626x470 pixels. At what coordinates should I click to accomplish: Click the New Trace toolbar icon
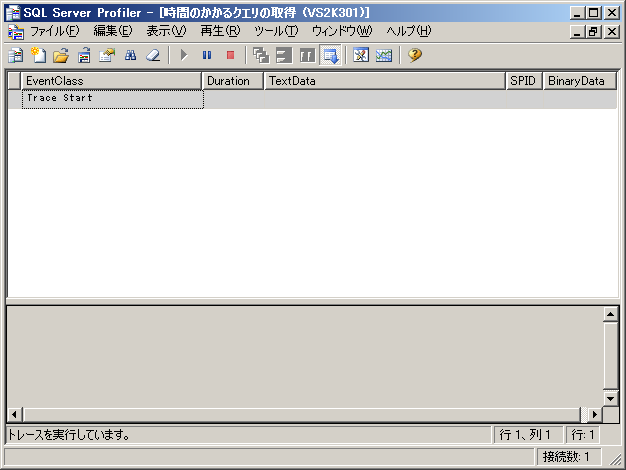pyautogui.click(x=16, y=55)
